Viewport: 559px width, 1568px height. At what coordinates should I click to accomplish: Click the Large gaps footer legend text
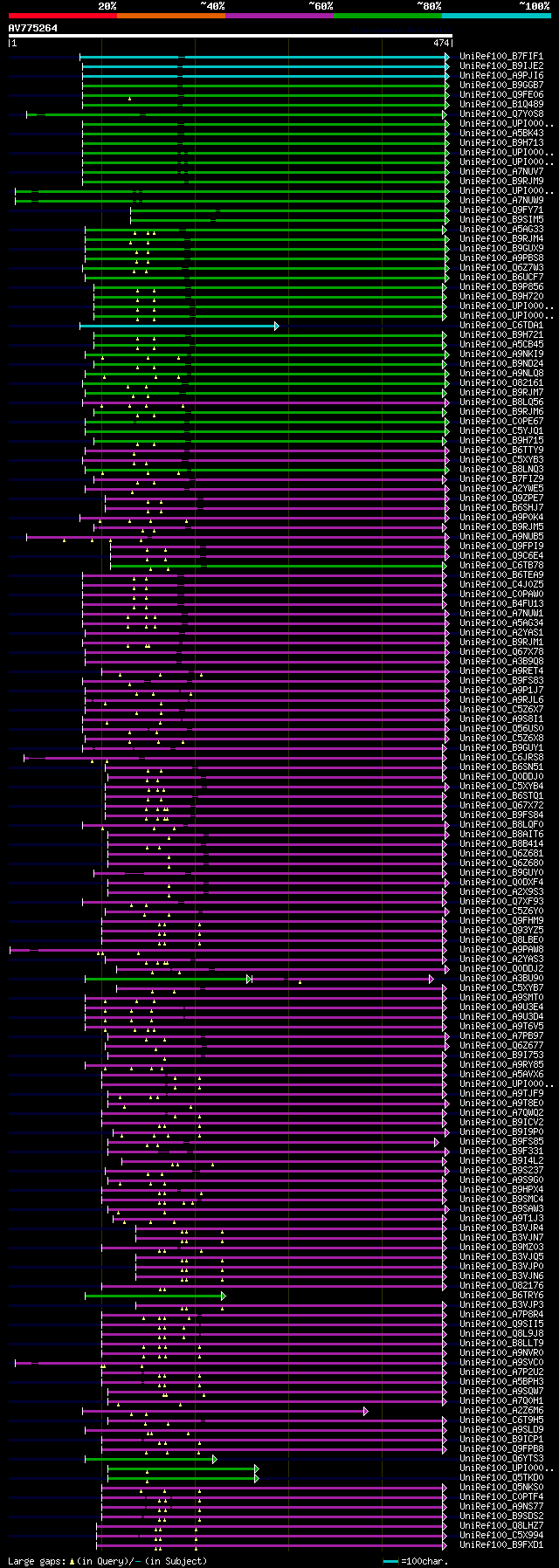[x=107, y=1561]
